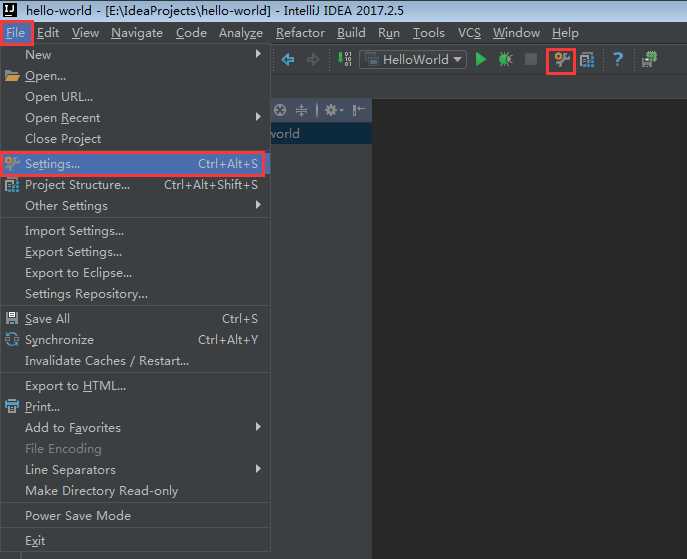Open the Tools menu
The image size is (687, 559).
tap(429, 33)
